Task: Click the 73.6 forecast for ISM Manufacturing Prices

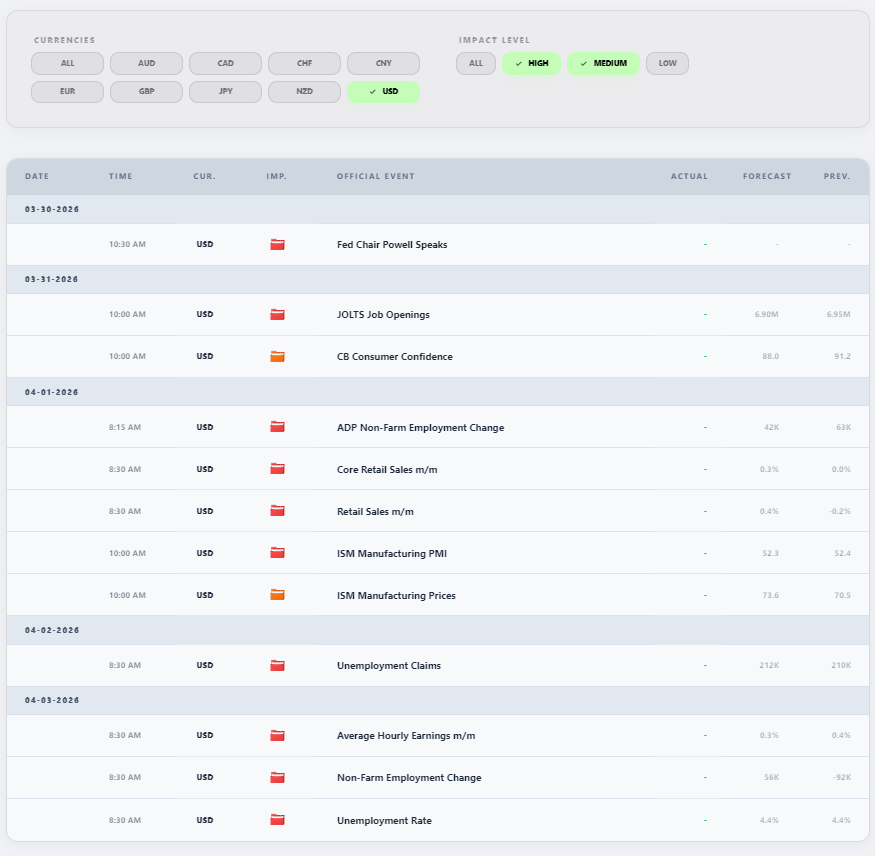Action: coord(770,595)
